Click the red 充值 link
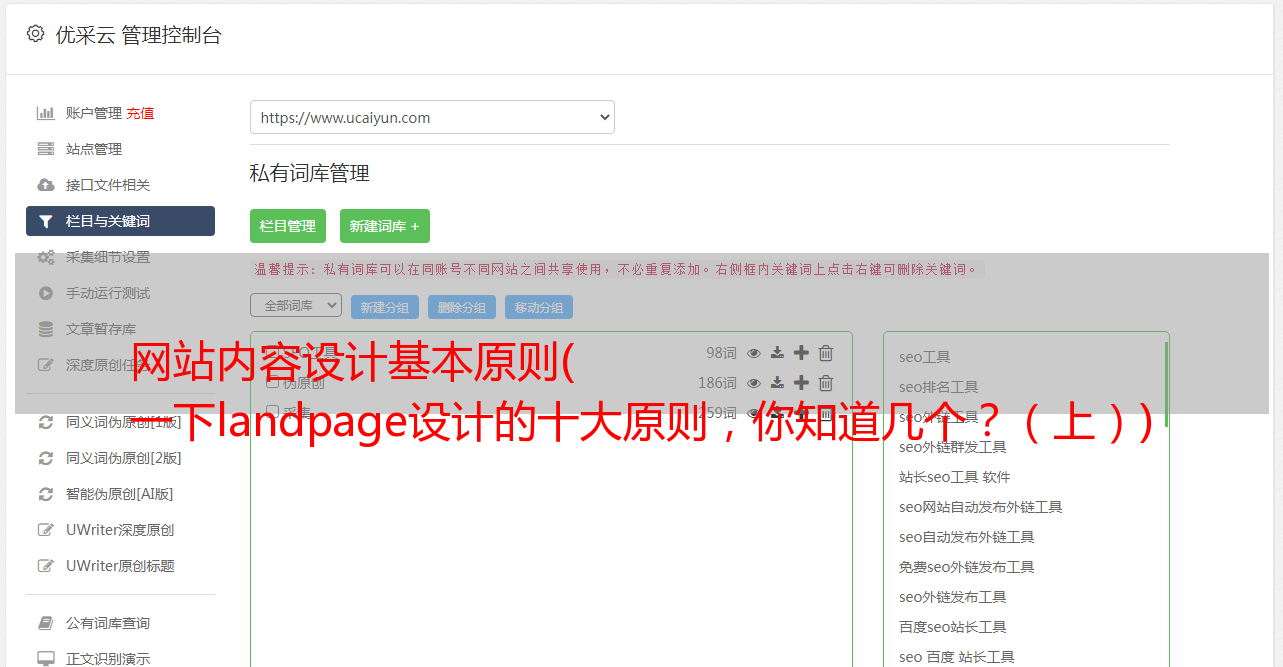The height and width of the screenshot is (667, 1283). (x=141, y=113)
